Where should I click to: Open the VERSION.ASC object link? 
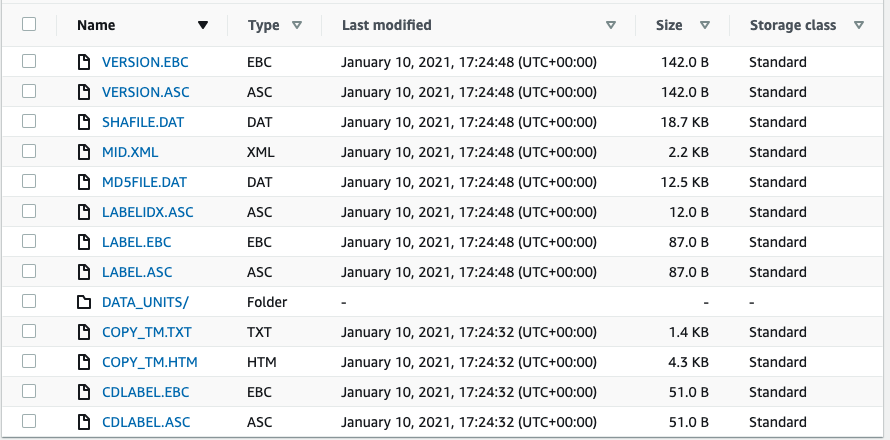[x=146, y=92]
